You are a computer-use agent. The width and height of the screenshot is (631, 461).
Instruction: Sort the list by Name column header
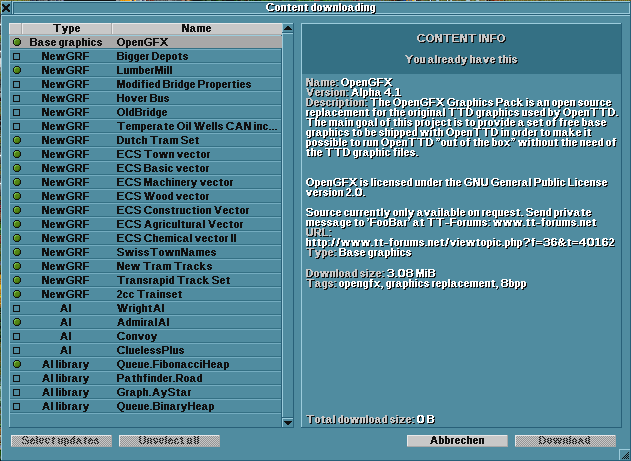(197, 29)
